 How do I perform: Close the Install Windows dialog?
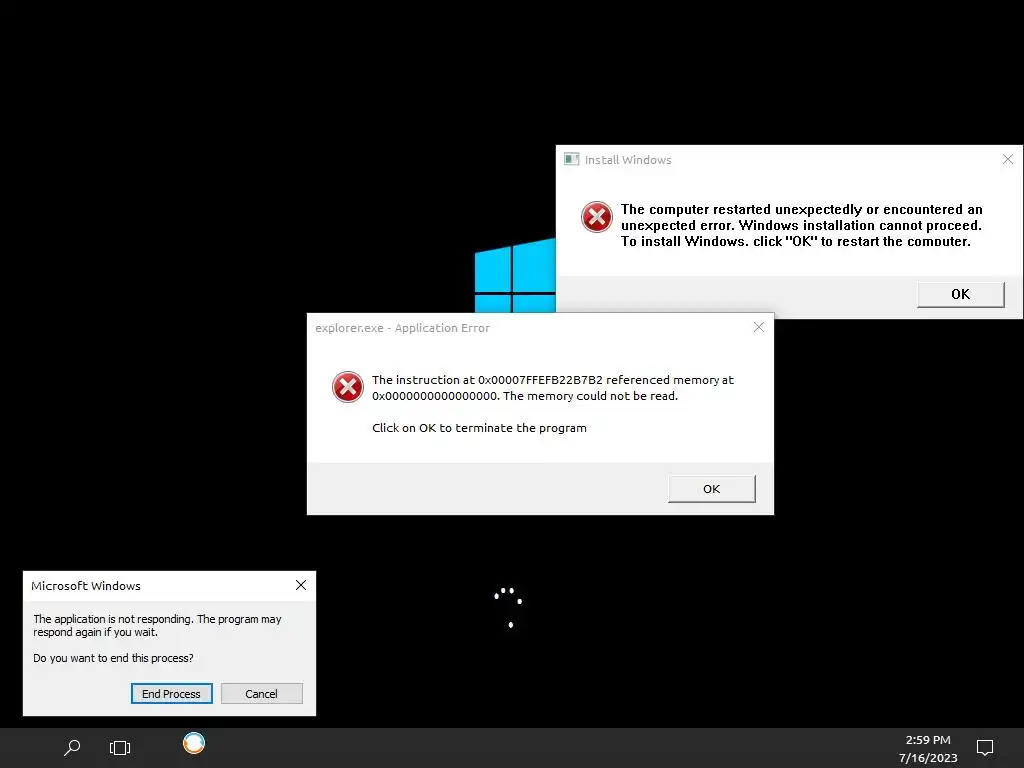[x=1008, y=159]
